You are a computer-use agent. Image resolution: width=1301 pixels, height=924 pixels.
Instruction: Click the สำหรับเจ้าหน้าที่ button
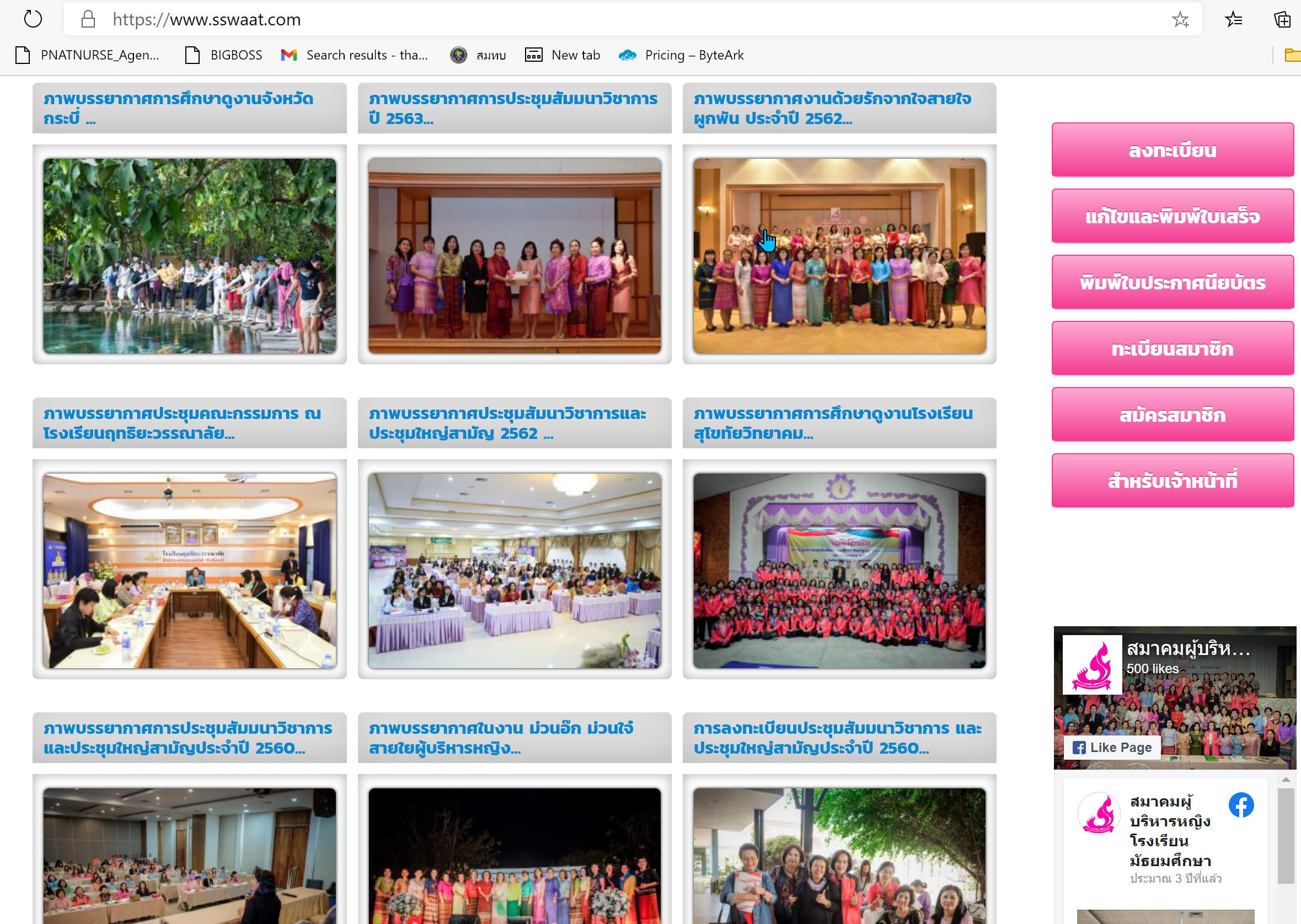point(1172,481)
